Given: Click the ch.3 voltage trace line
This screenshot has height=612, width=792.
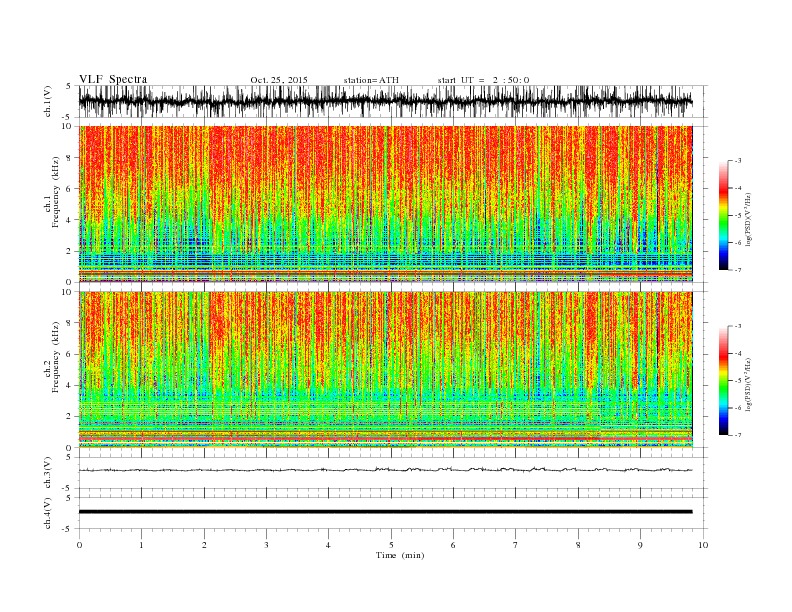Looking at the screenshot, I should 385,470.
